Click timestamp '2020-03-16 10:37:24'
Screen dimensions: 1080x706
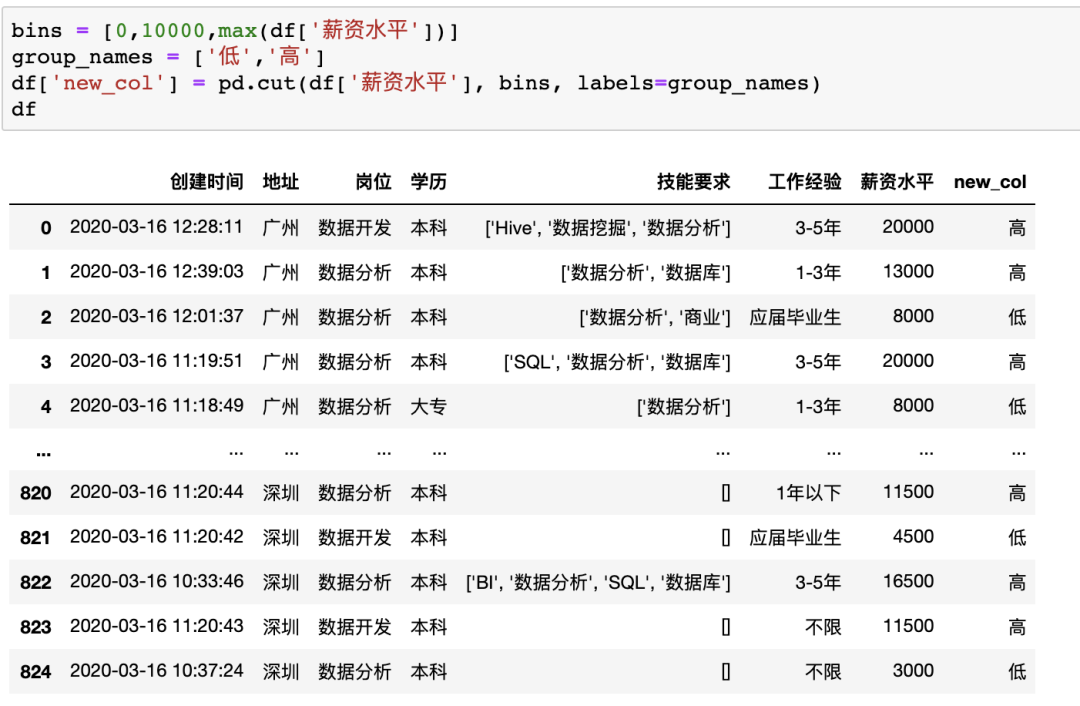156,672
